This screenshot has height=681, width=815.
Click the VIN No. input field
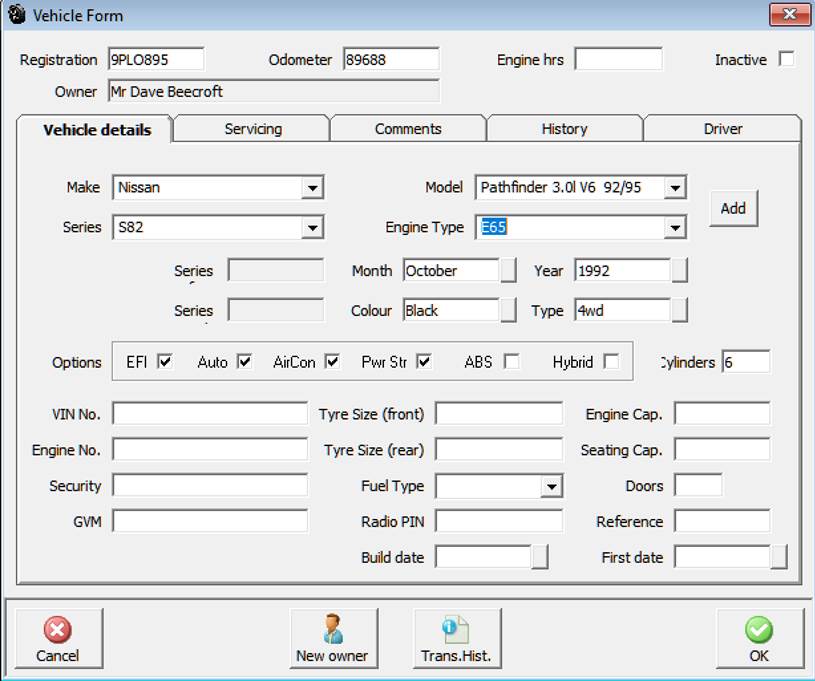click(x=210, y=414)
